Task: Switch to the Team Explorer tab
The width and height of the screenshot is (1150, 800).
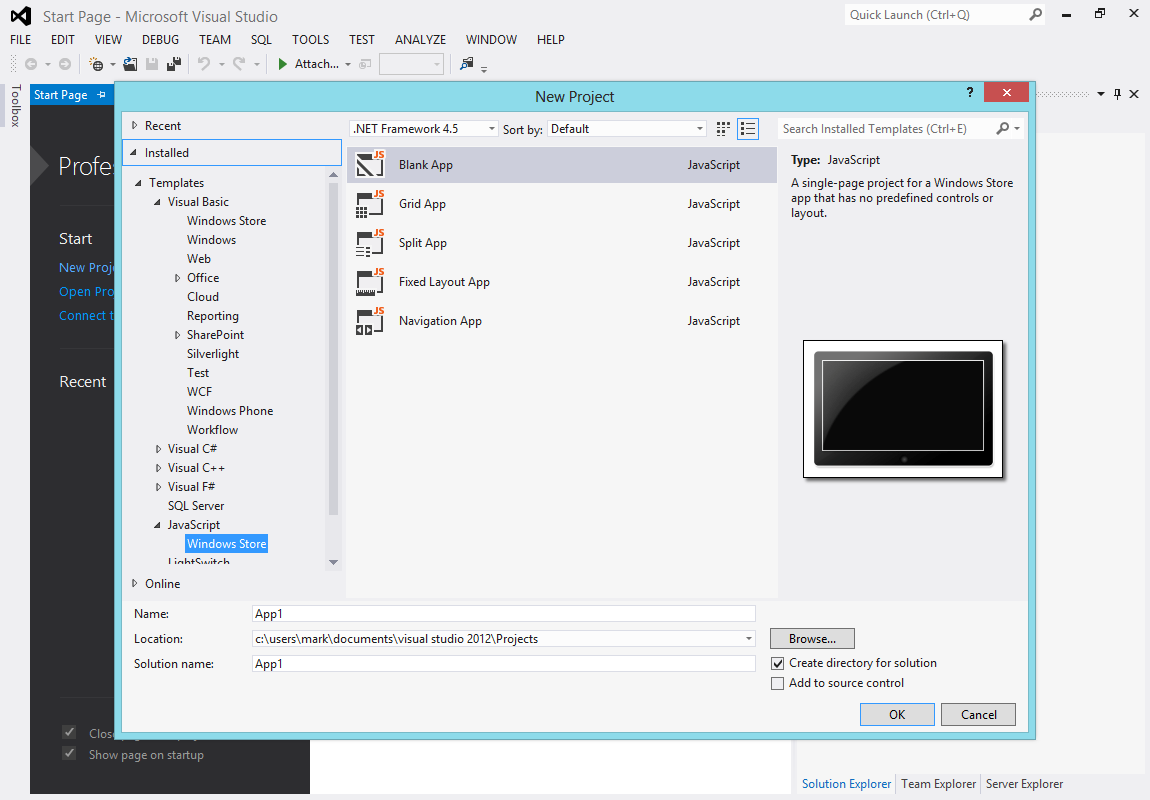Action: [x=938, y=784]
